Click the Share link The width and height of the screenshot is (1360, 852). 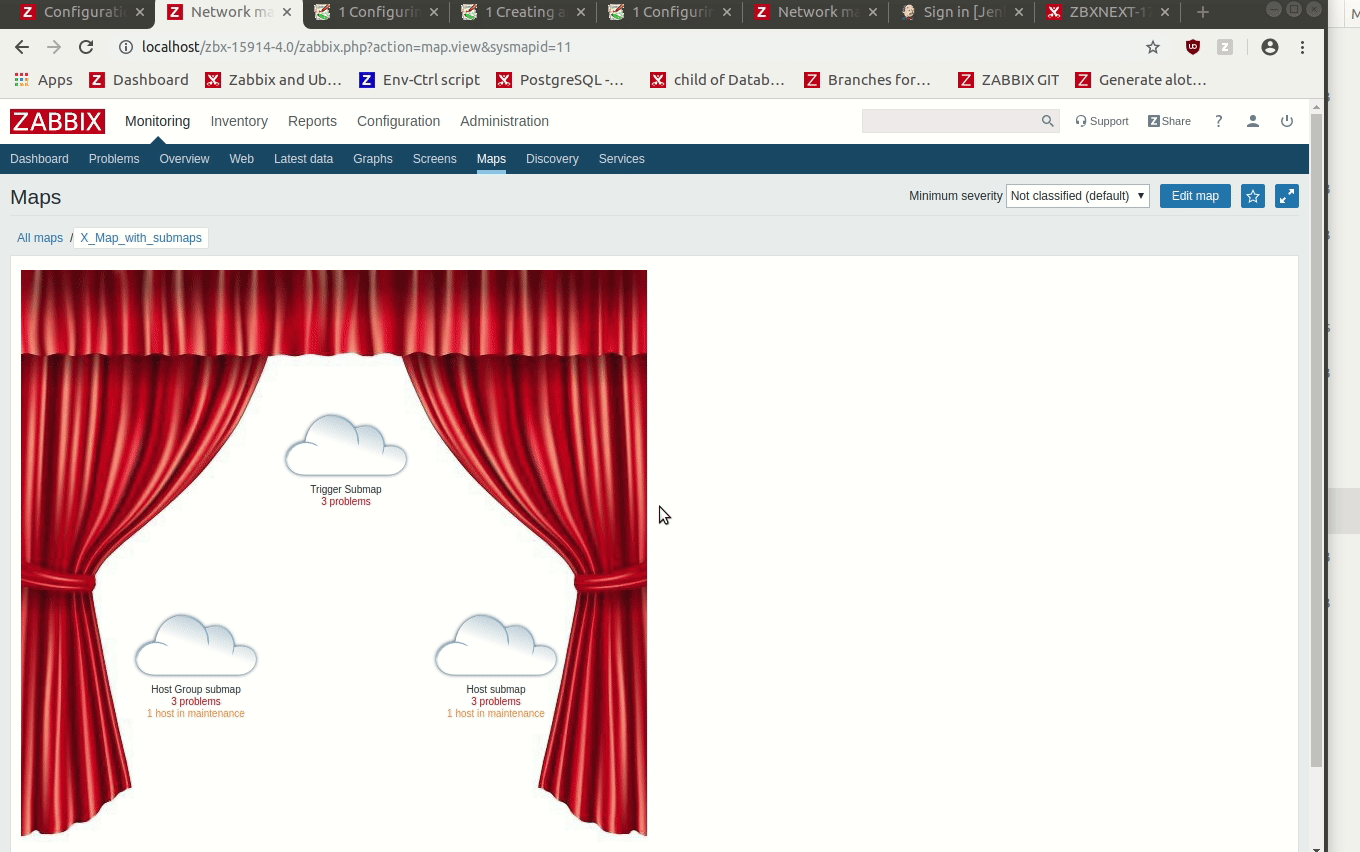click(x=1169, y=121)
